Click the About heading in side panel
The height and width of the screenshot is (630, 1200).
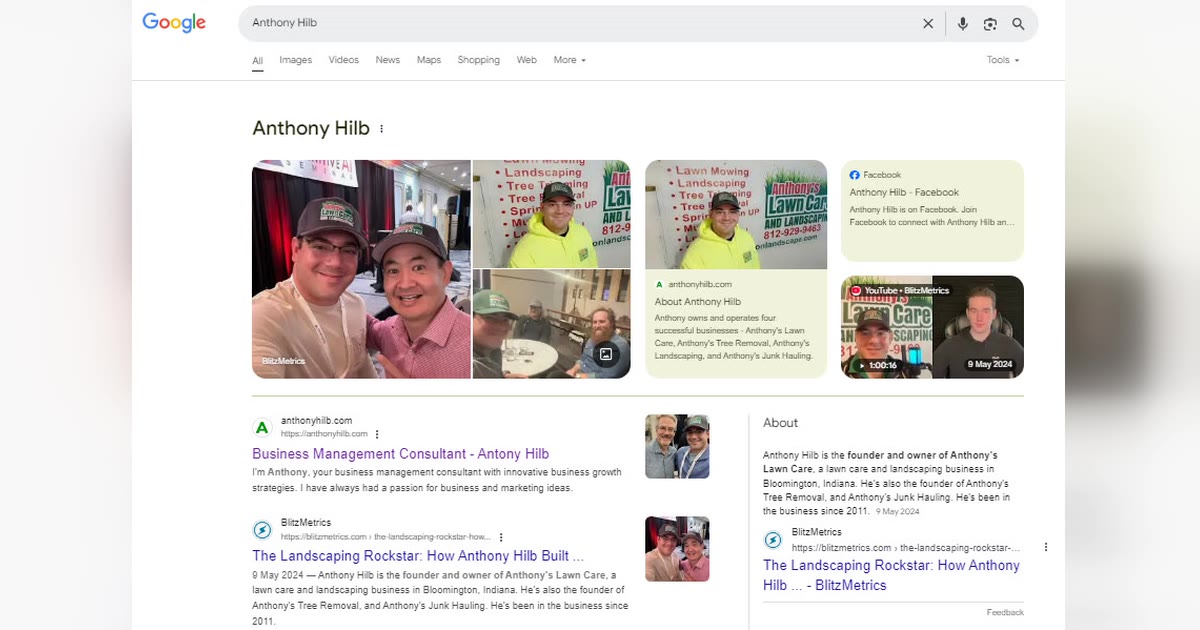click(x=780, y=423)
